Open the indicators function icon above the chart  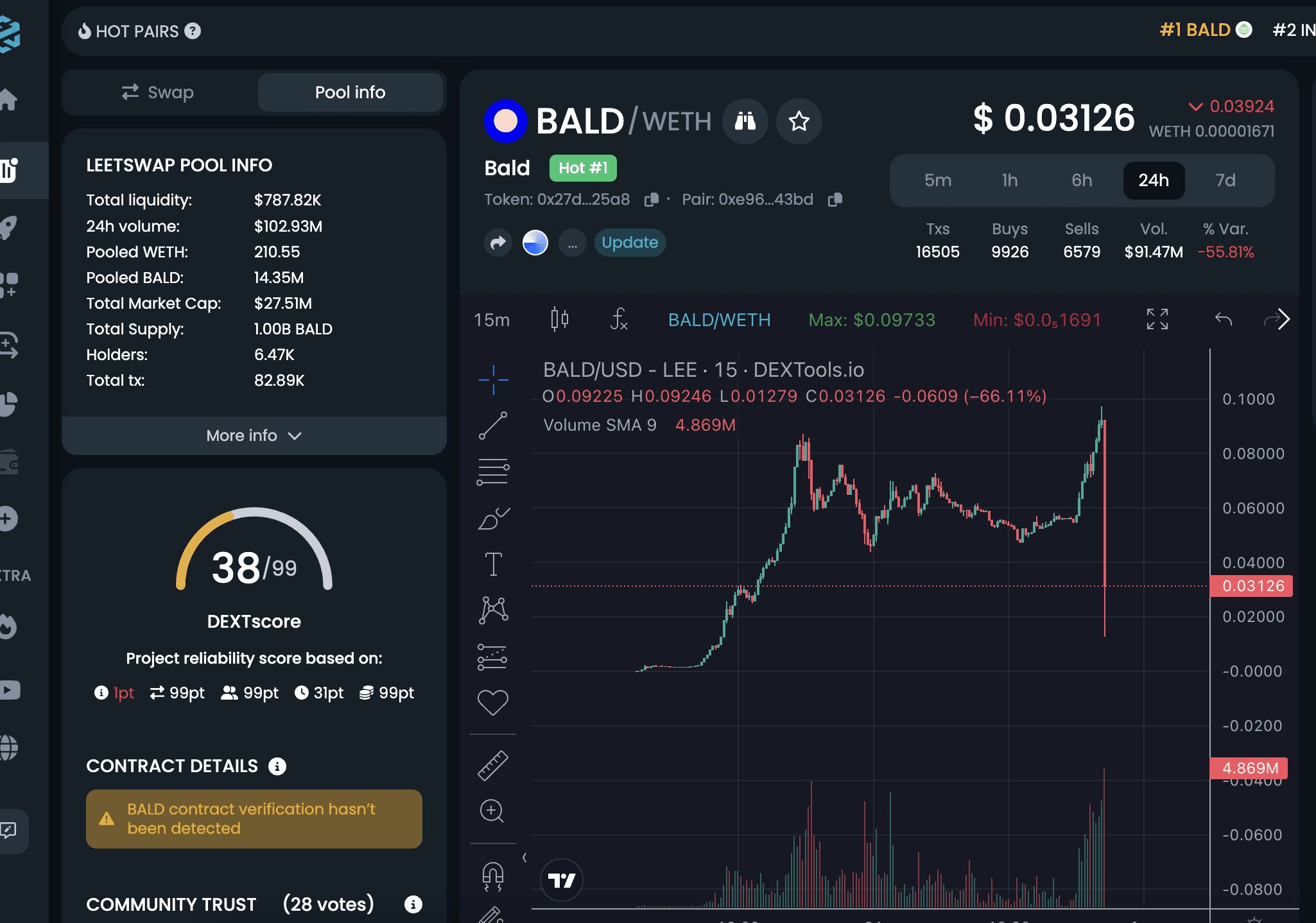coord(618,319)
